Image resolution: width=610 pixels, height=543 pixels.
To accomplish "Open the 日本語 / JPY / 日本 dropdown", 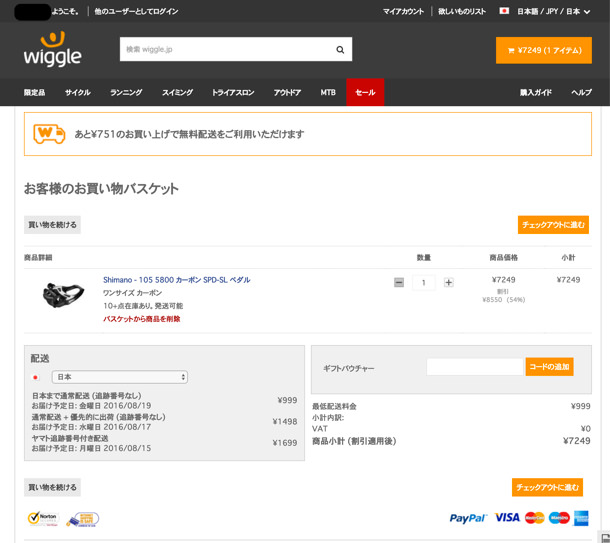I will tap(553, 11).
